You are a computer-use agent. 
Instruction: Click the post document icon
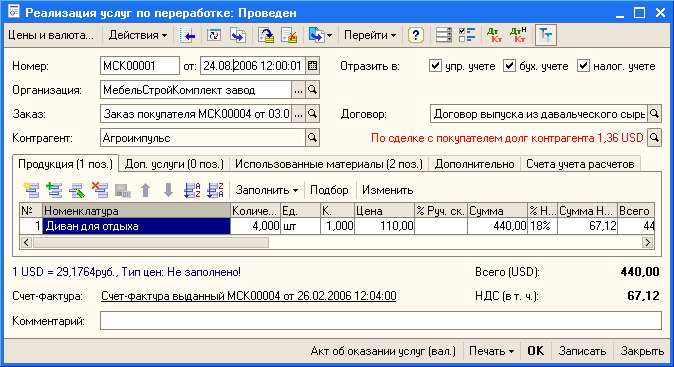pyautogui.click(x=266, y=35)
